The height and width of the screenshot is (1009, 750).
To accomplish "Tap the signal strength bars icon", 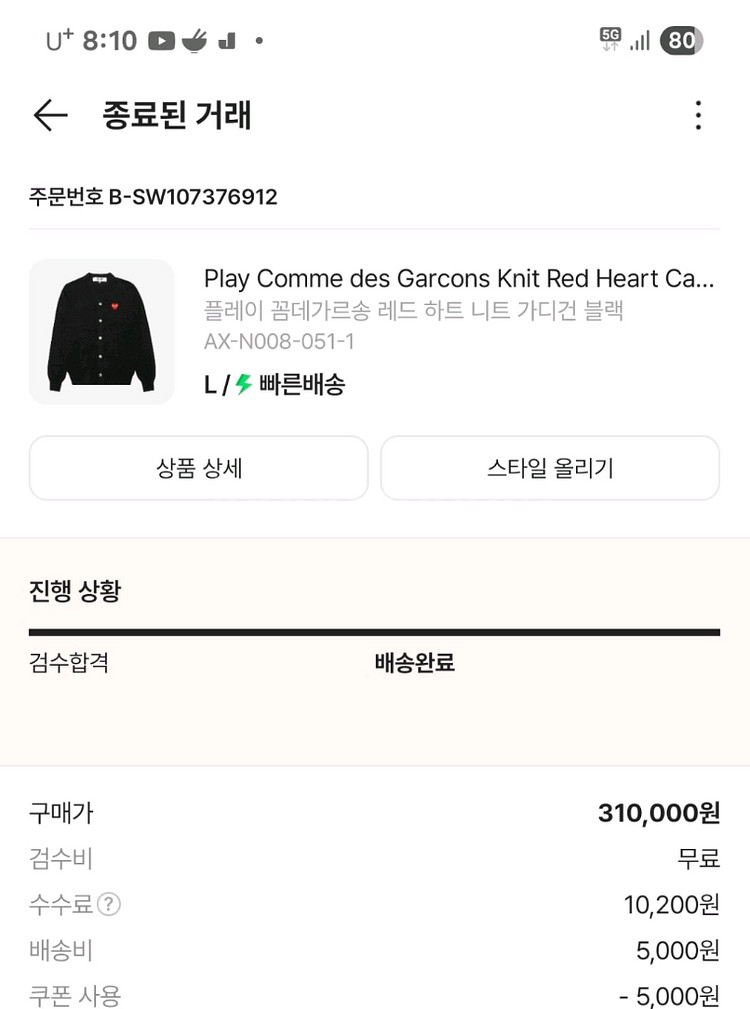I will [x=640, y=41].
